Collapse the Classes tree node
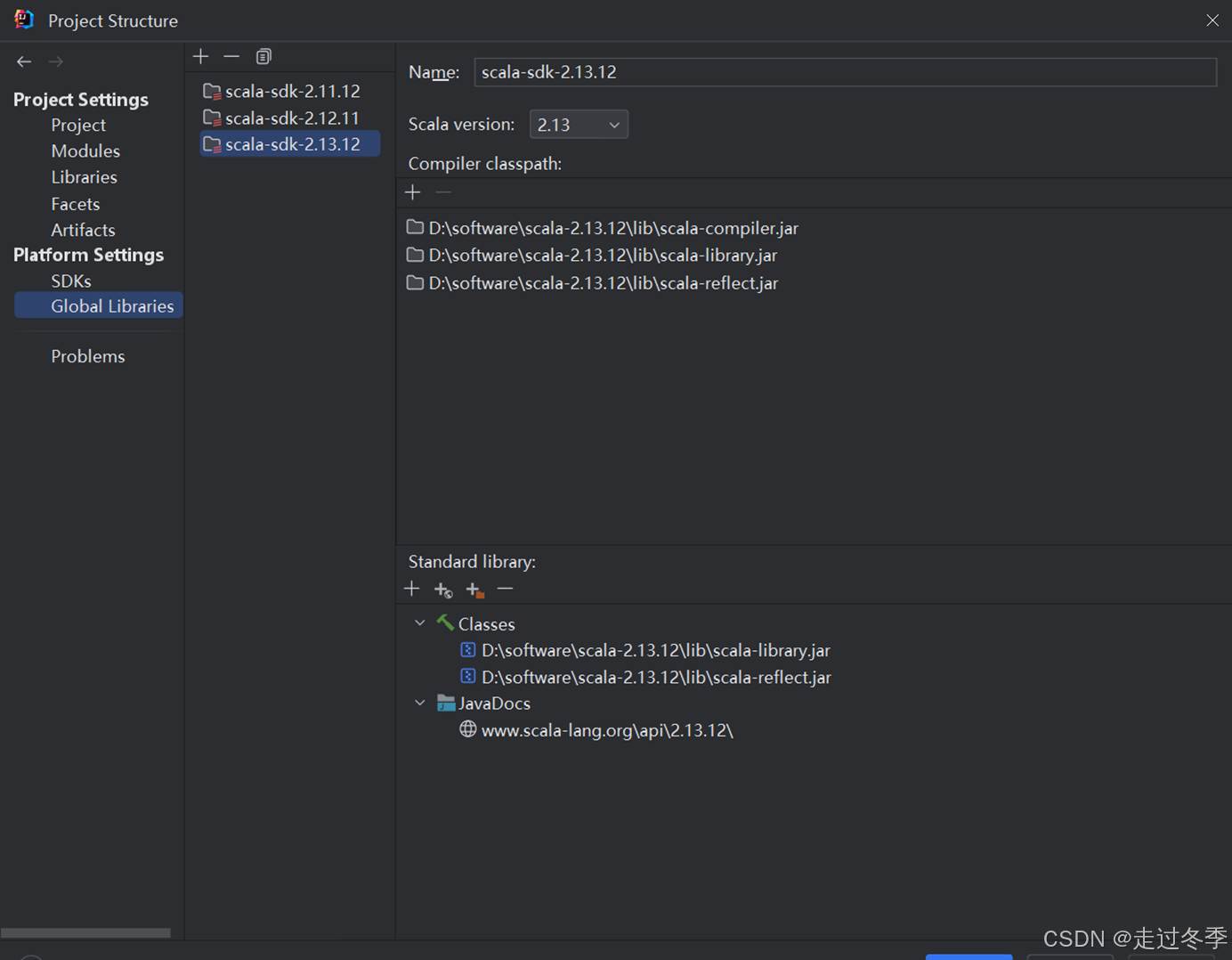Screen dimensions: 1232x960 coord(420,622)
